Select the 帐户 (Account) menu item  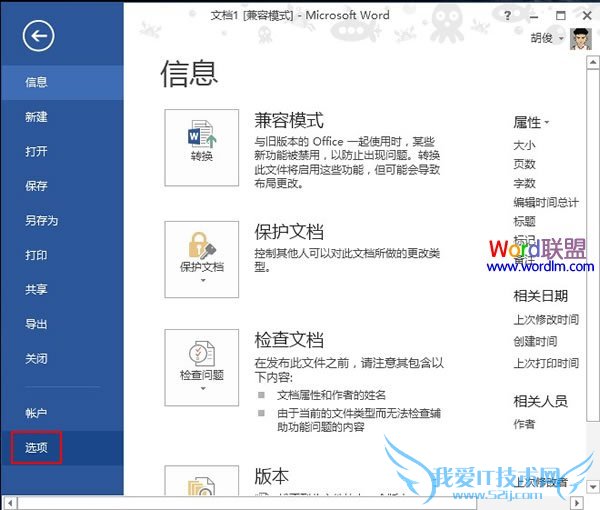[62, 413]
